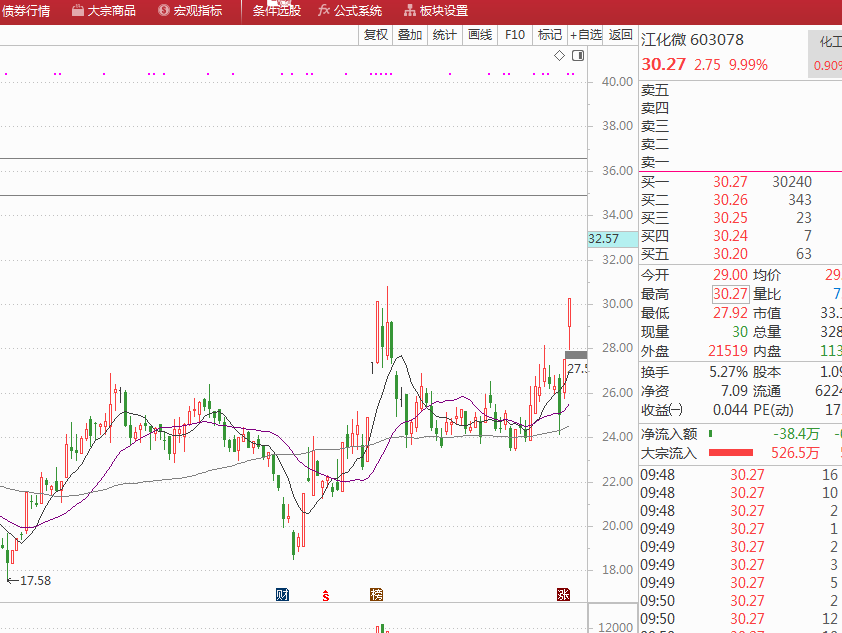Click the 9.99% change percentage

coord(748,65)
